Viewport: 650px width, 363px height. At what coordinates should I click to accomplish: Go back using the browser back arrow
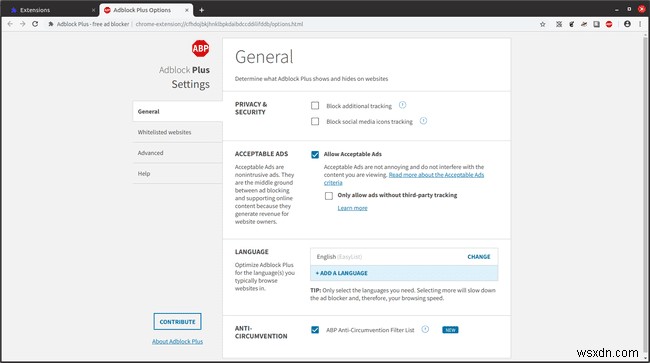tap(10, 24)
